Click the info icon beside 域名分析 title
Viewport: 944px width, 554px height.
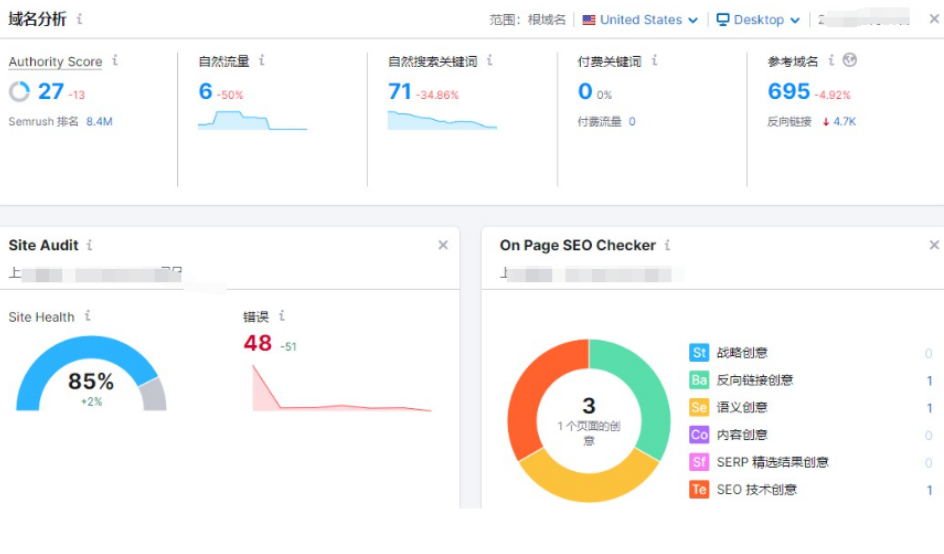coord(80,19)
